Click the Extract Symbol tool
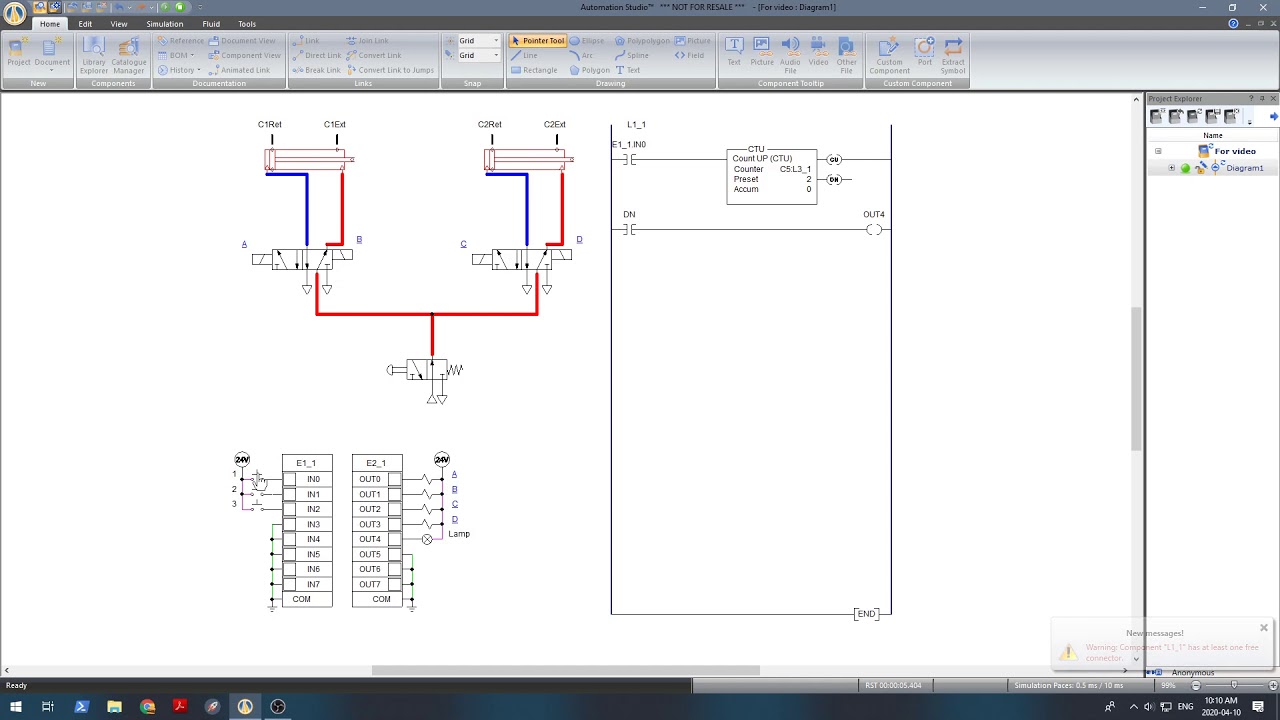Screen dimensions: 1280x720 click(x=953, y=54)
